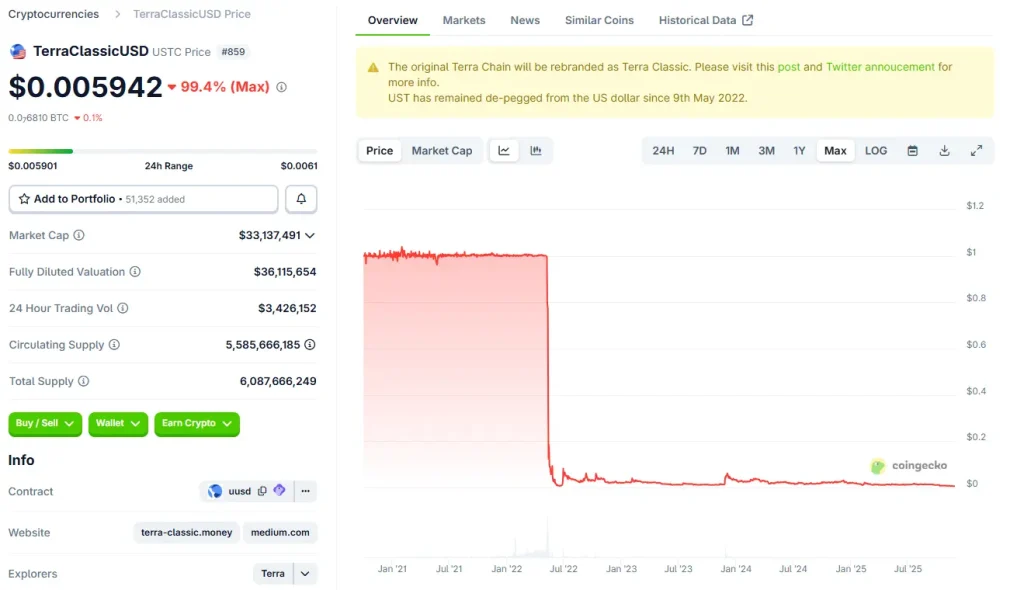Select the candlestick chart view icon
The image size is (1024, 590).
536,150
